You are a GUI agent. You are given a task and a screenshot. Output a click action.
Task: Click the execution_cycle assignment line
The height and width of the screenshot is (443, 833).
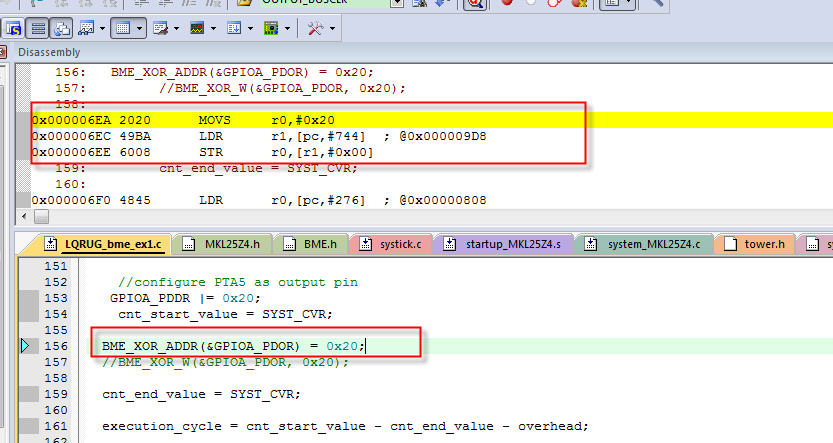point(345,426)
